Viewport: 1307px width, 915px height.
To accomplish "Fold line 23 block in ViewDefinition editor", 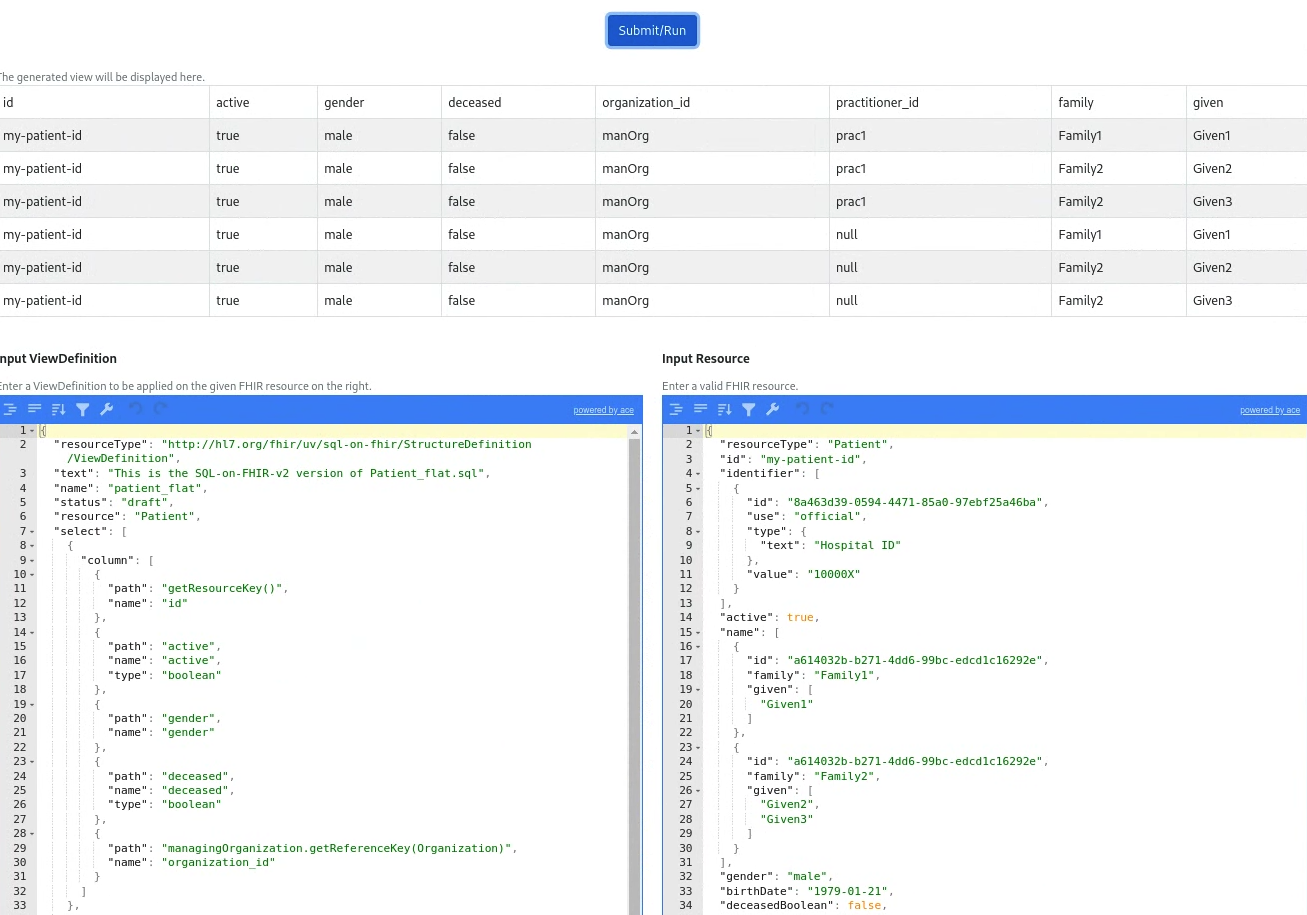I will [x=32, y=761].
